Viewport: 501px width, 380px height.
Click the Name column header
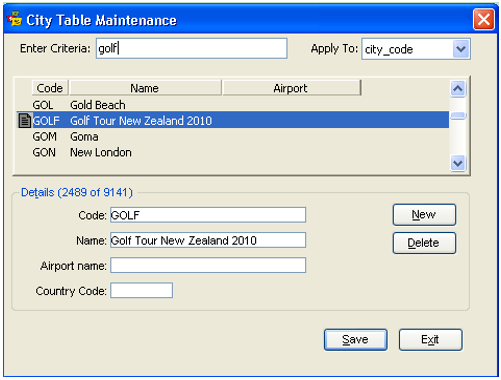tap(145, 88)
